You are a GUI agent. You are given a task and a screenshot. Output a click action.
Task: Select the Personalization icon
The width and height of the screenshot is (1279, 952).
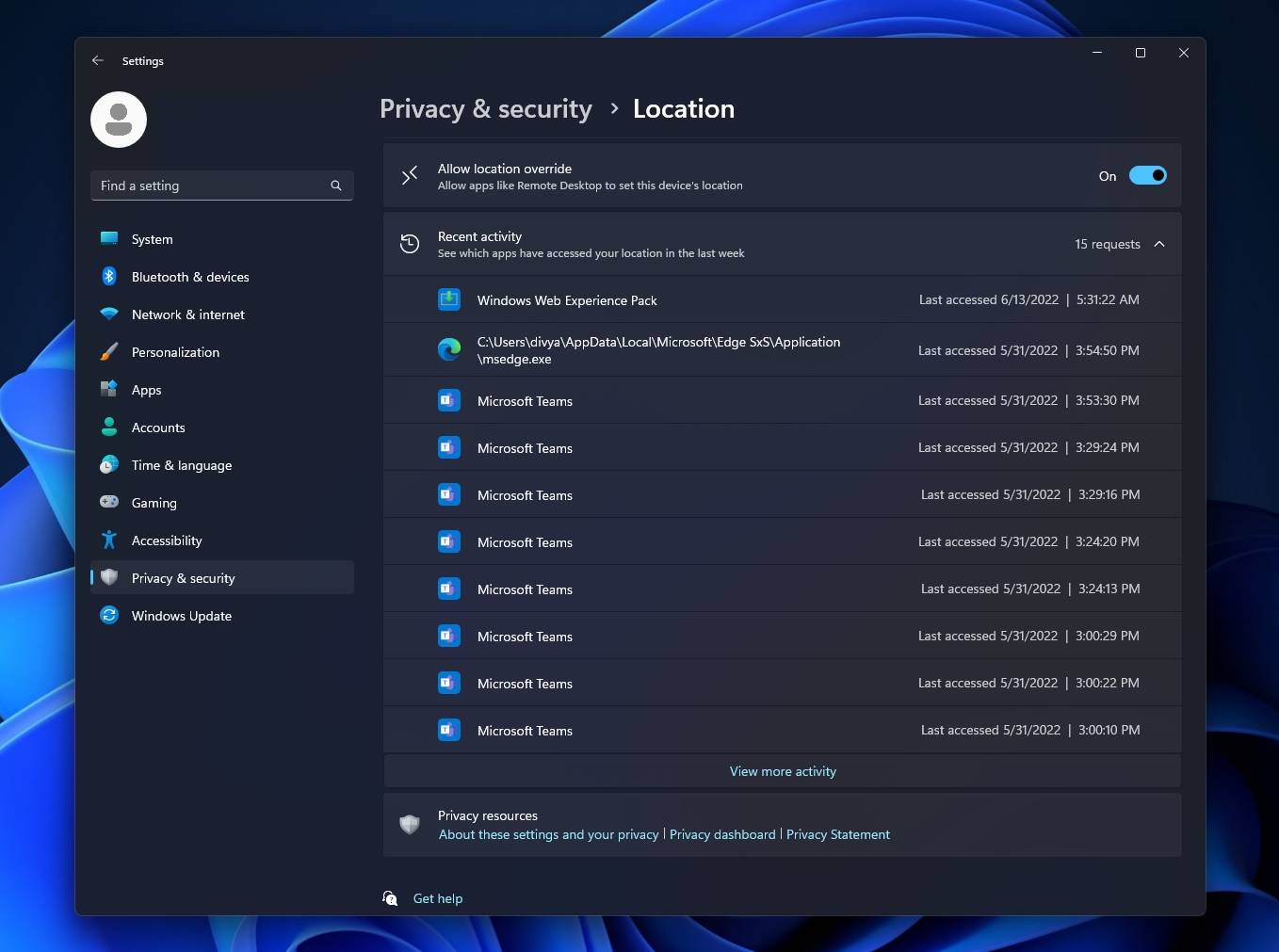pos(109,352)
